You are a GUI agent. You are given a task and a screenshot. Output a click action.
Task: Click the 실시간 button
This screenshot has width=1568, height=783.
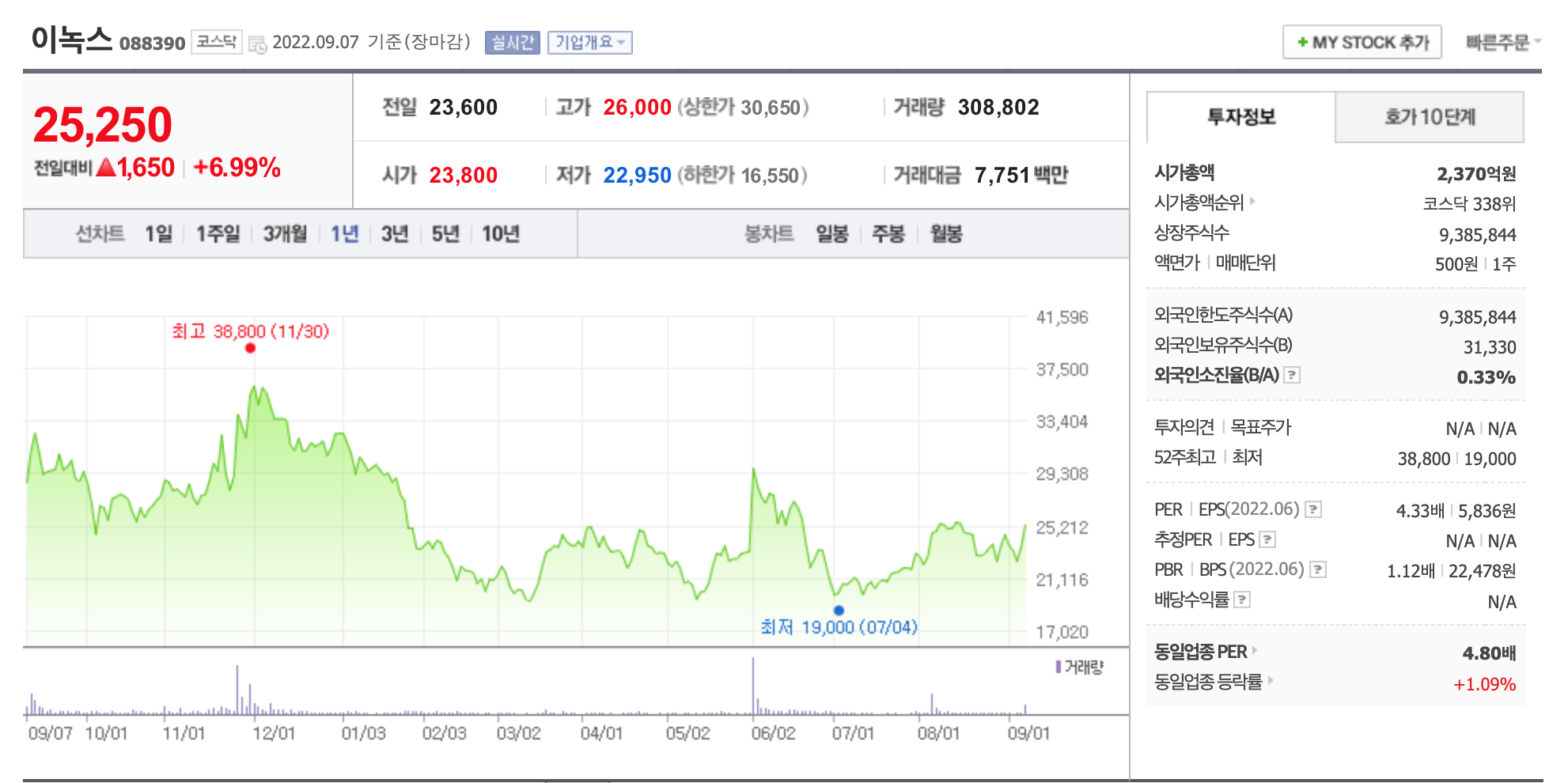[512, 42]
